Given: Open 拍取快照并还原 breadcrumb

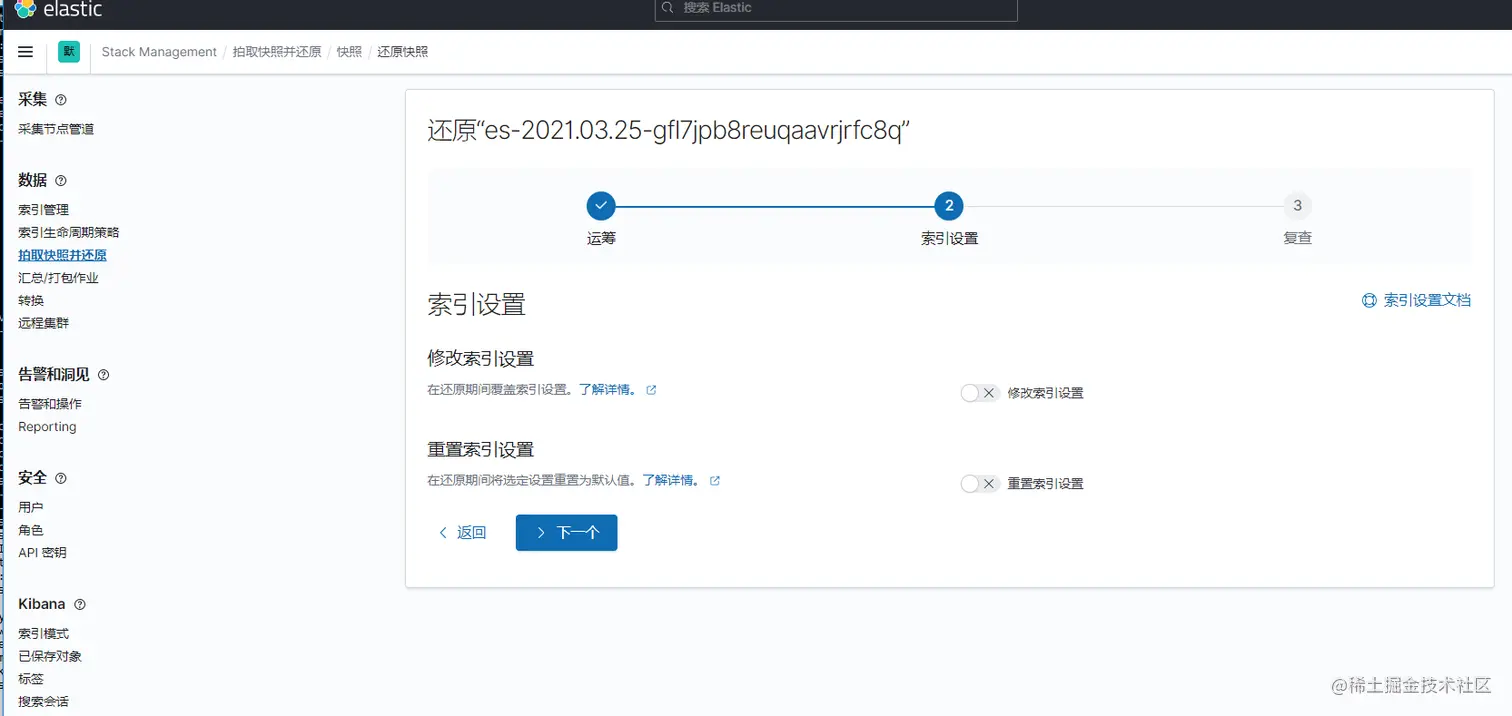Looking at the screenshot, I should pyautogui.click(x=277, y=52).
